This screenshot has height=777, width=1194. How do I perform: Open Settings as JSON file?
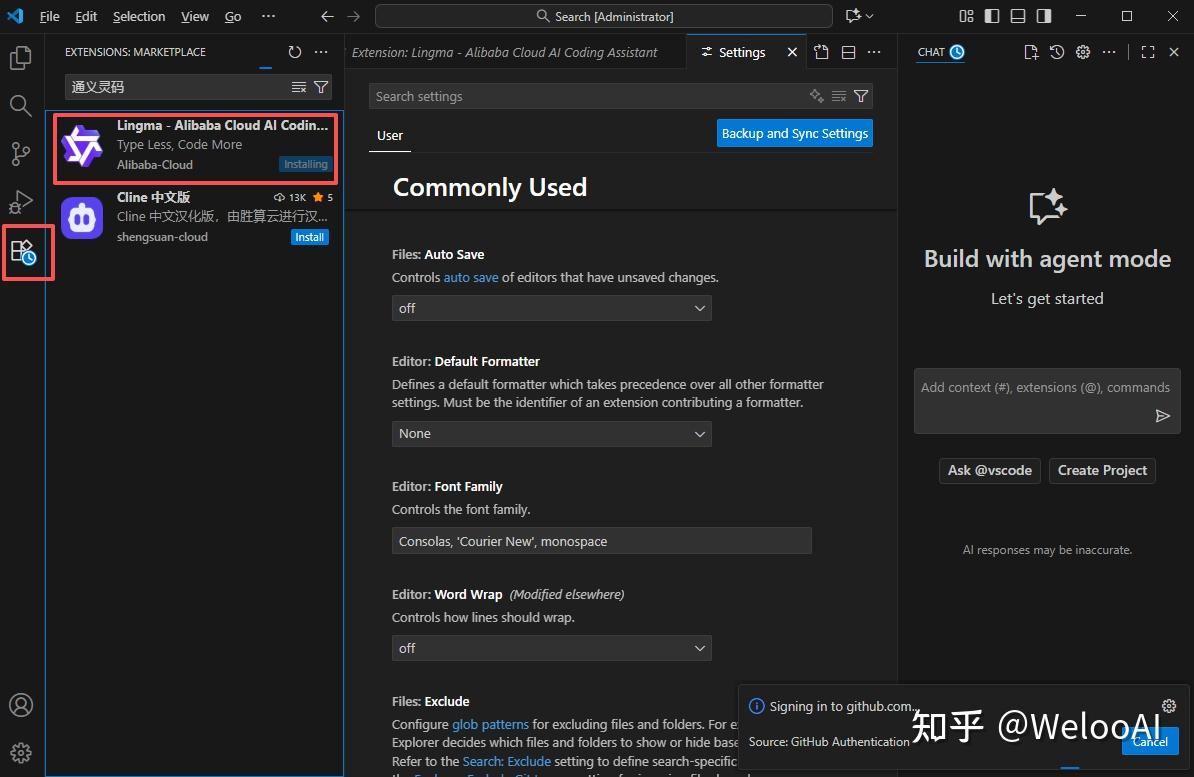coord(821,52)
